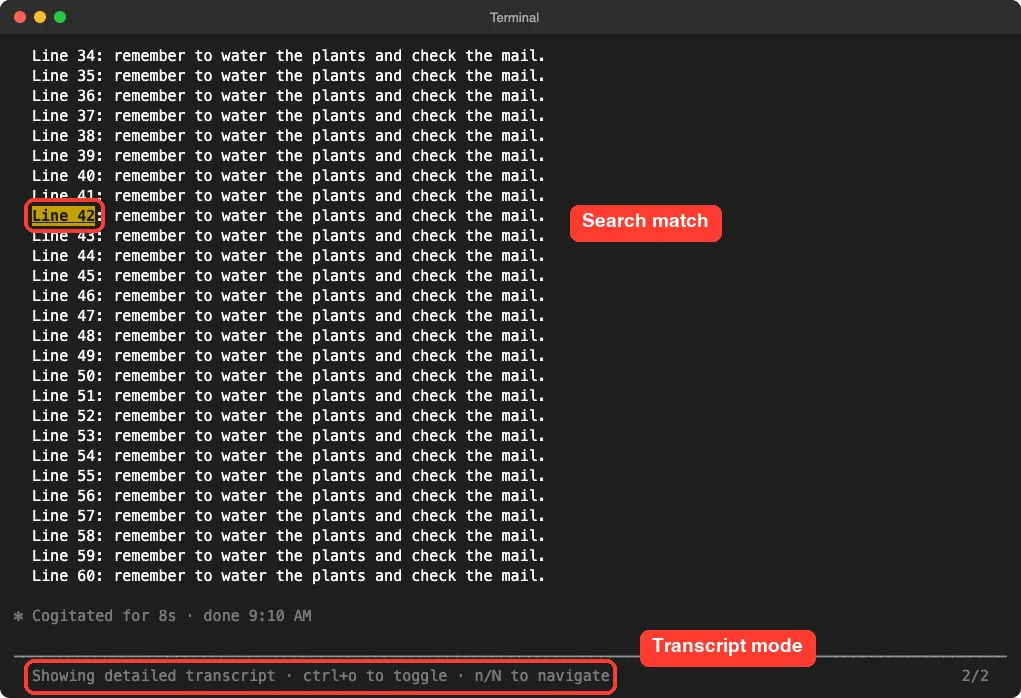Click the text of Line 34
The height and width of the screenshot is (698, 1021).
click(288, 56)
